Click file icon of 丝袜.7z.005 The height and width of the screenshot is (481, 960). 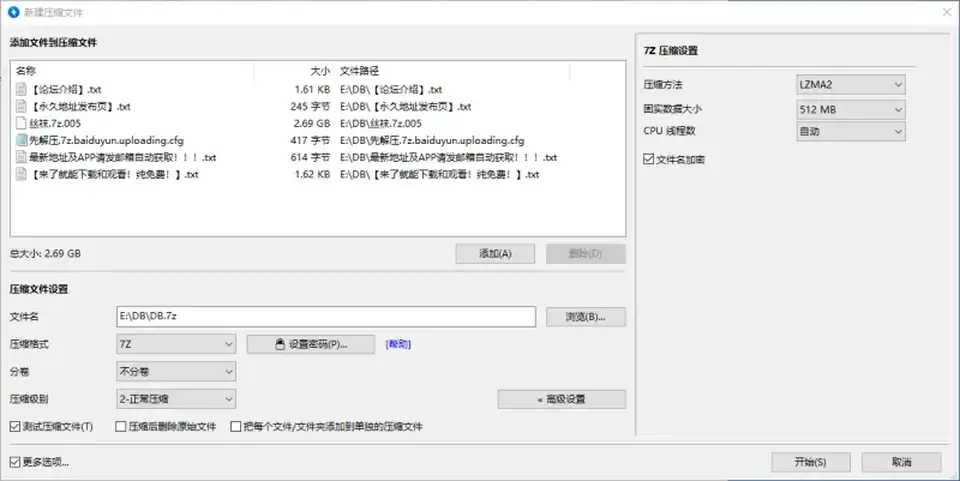(21, 123)
